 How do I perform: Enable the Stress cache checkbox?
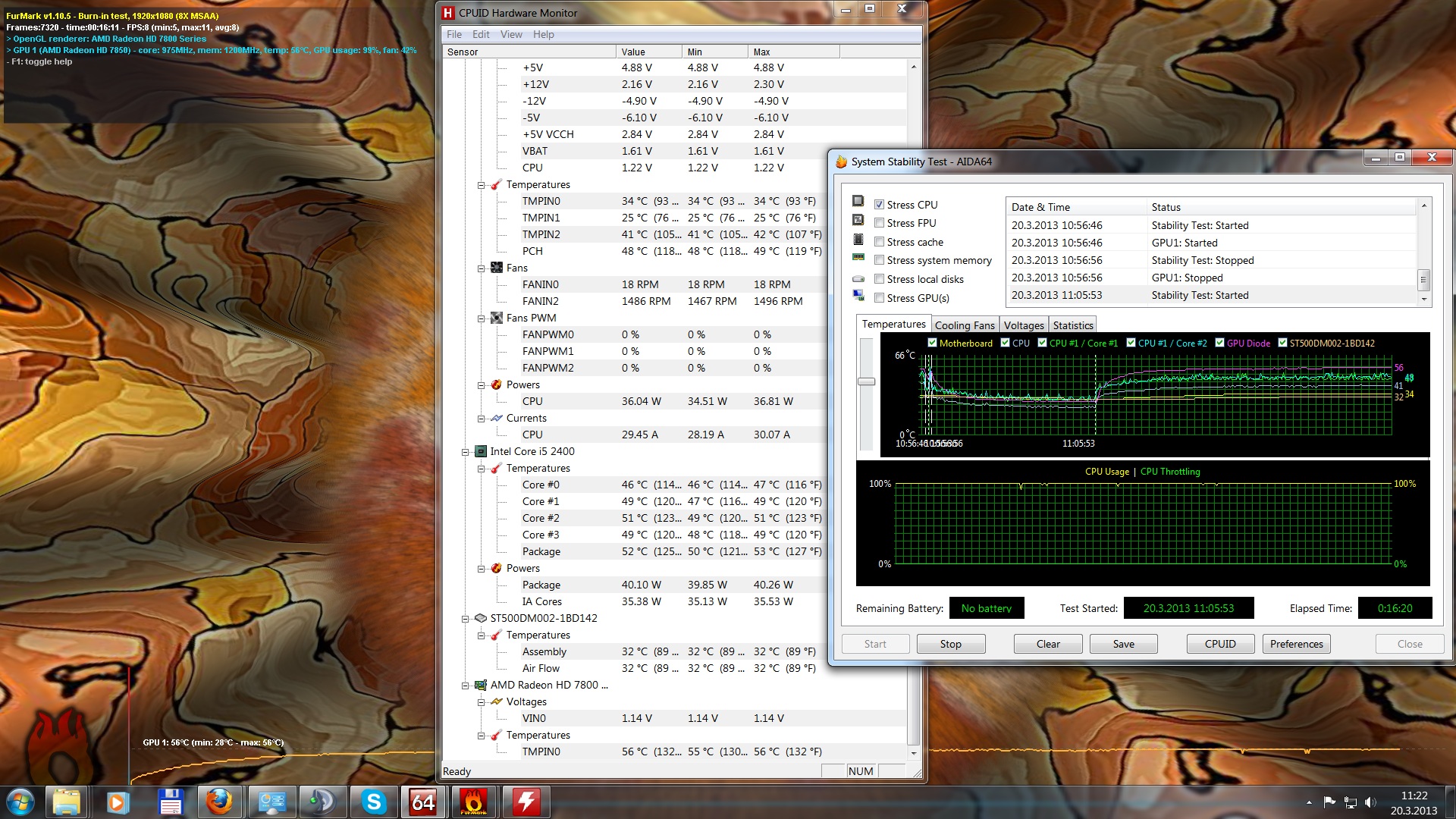(x=879, y=242)
